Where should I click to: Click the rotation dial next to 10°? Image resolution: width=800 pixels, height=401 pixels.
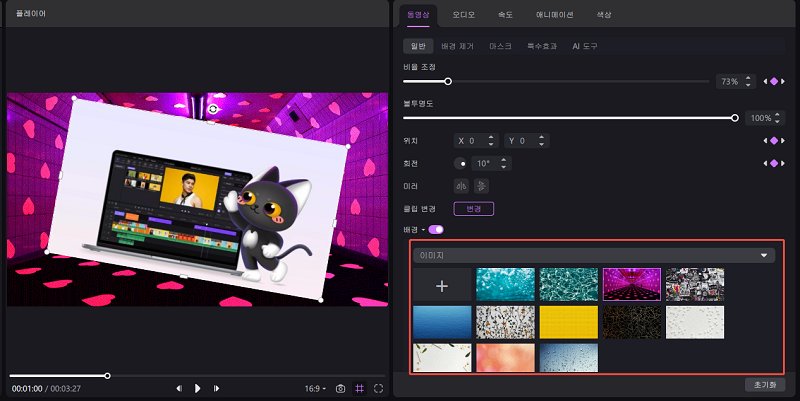(461, 164)
